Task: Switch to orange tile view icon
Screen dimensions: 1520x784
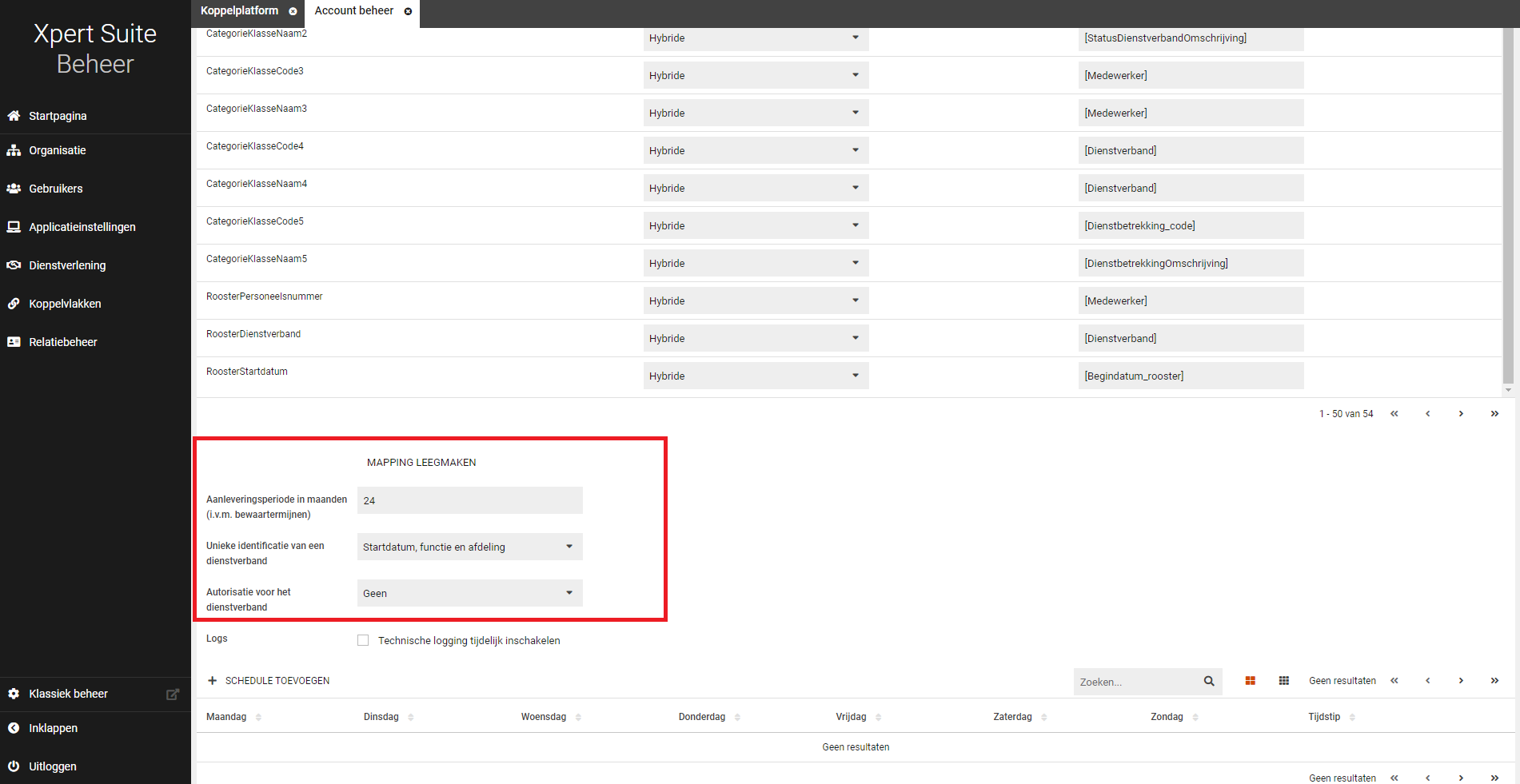Action: pos(1250,681)
